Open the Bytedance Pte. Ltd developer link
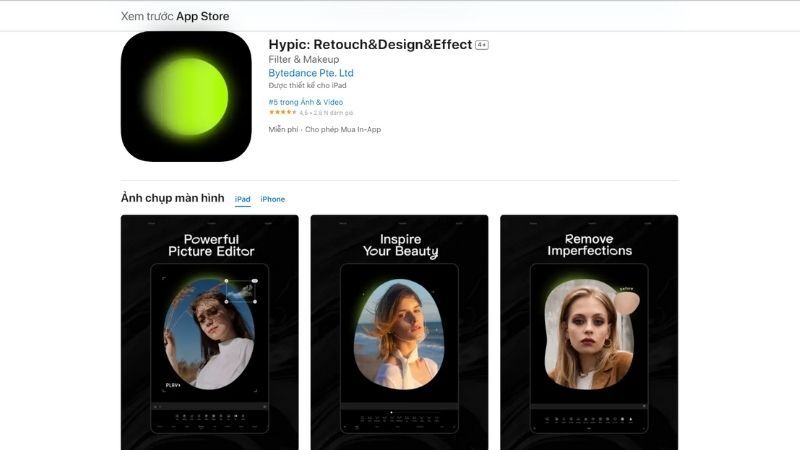Screen dimensions: 800x450 [x=311, y=73]
